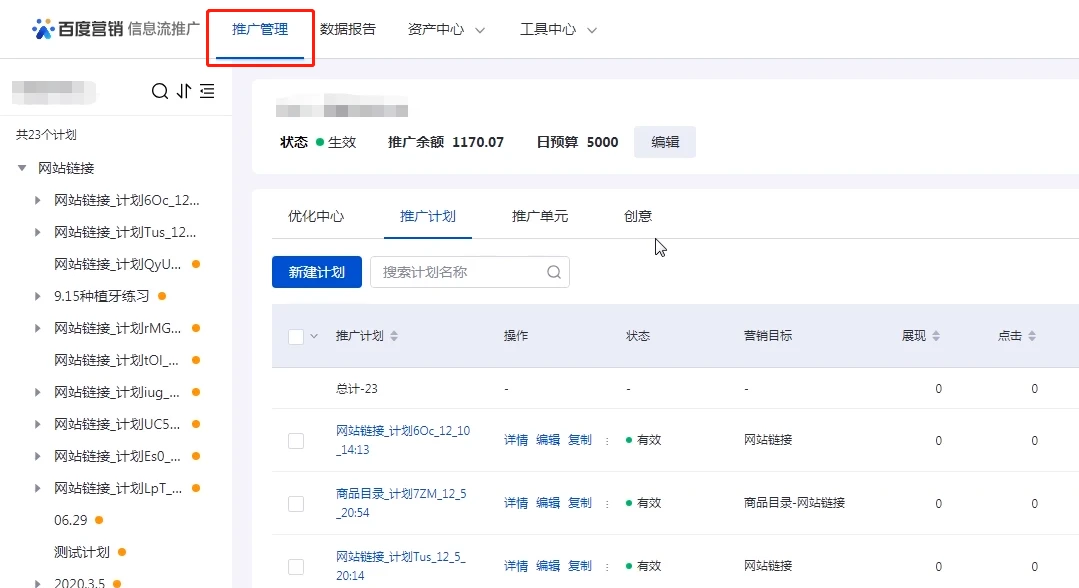
Task: Open the 推广单元 tab
Action: [540, 216]
